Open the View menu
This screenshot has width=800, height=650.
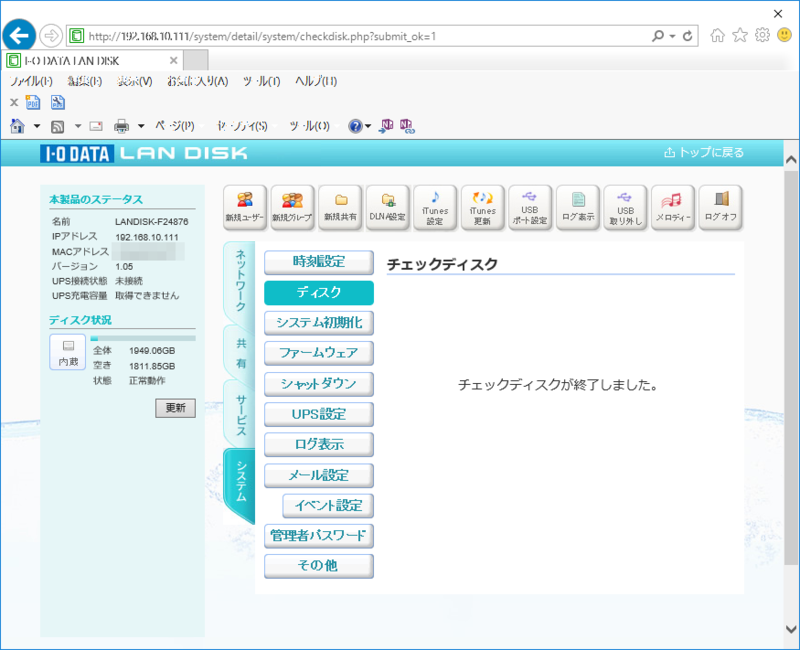coord(135,81)
